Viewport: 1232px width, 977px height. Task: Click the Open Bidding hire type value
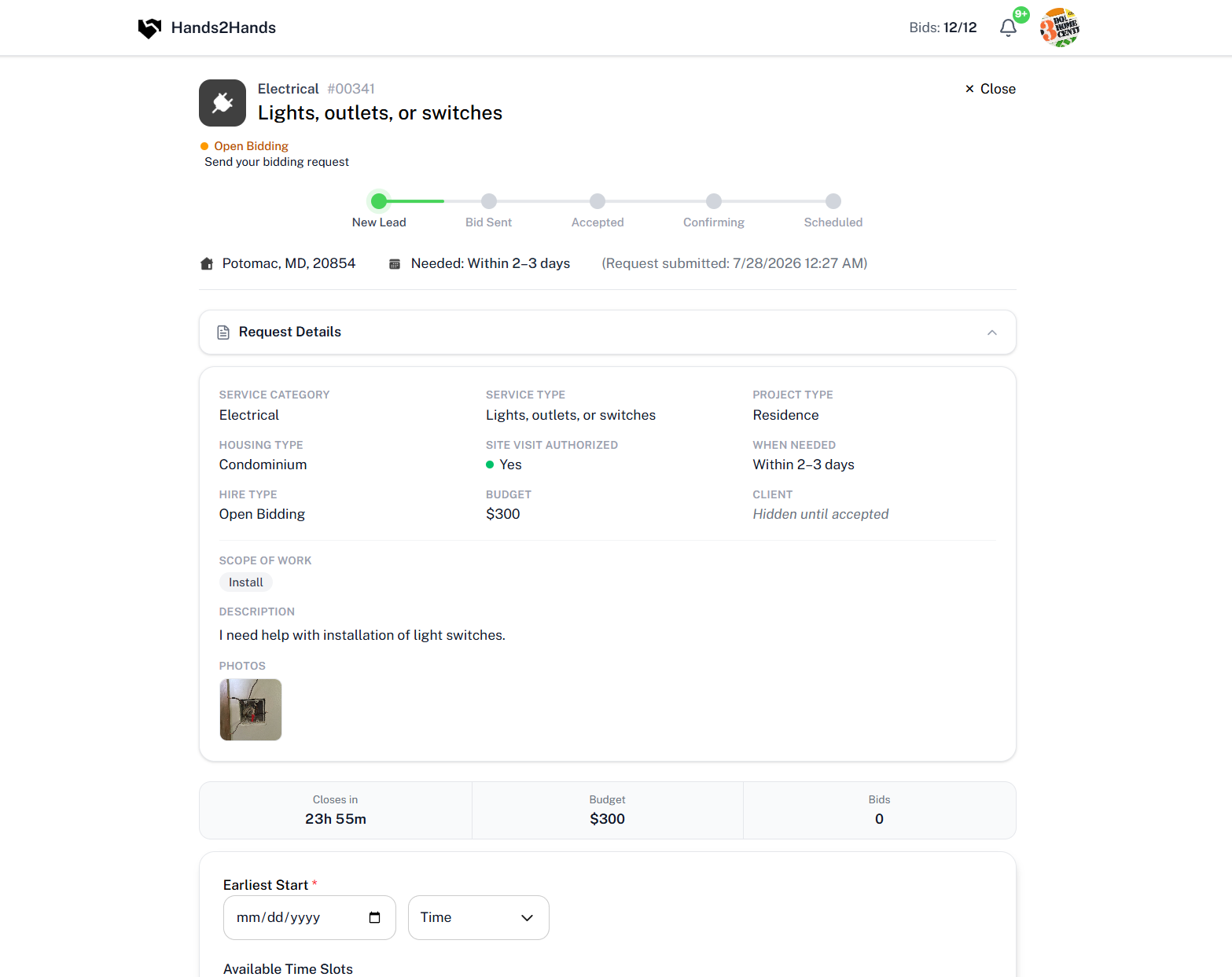pos(262,514)
